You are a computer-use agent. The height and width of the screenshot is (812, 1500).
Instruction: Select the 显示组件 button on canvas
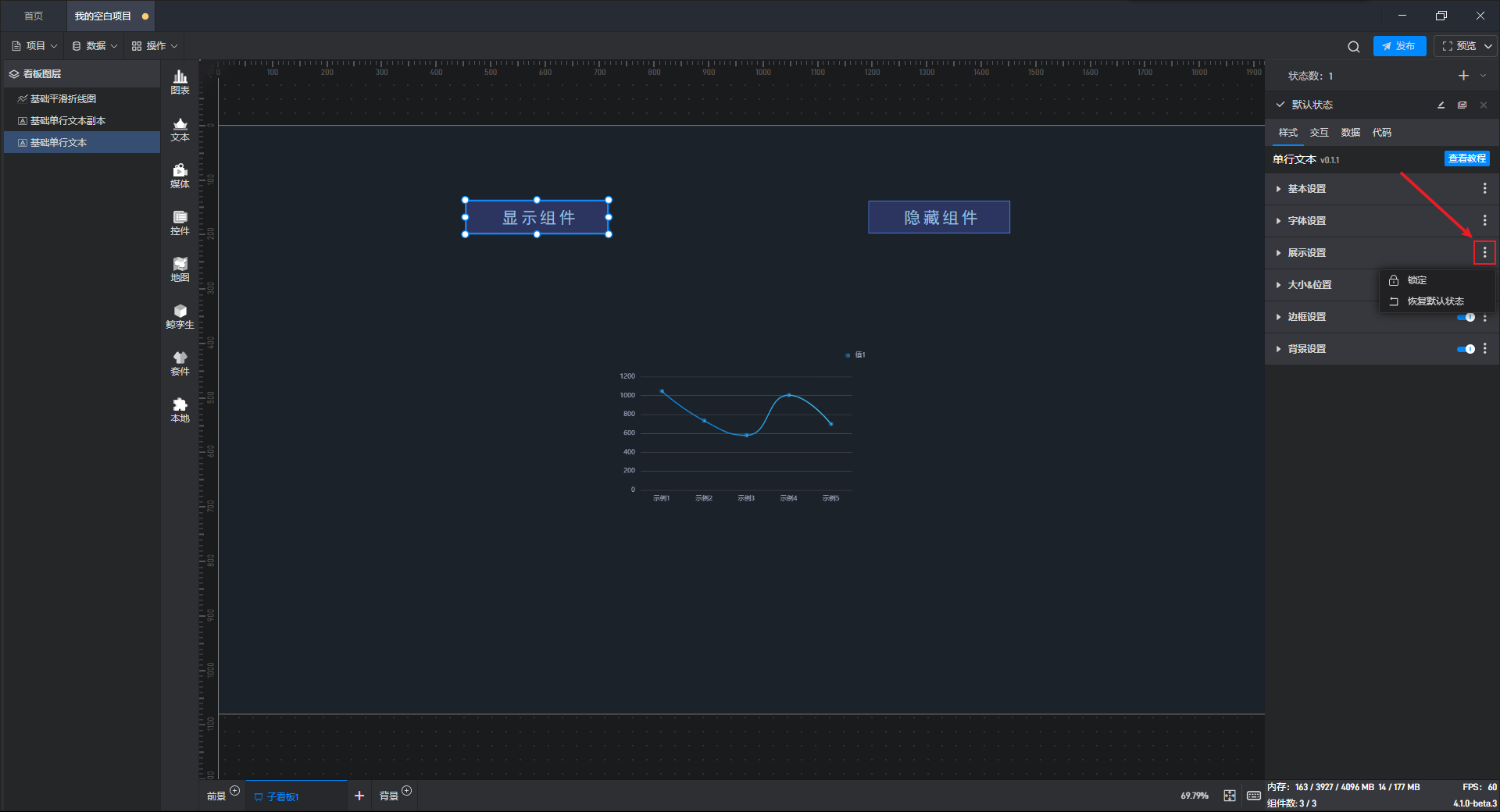coord(537,217)
